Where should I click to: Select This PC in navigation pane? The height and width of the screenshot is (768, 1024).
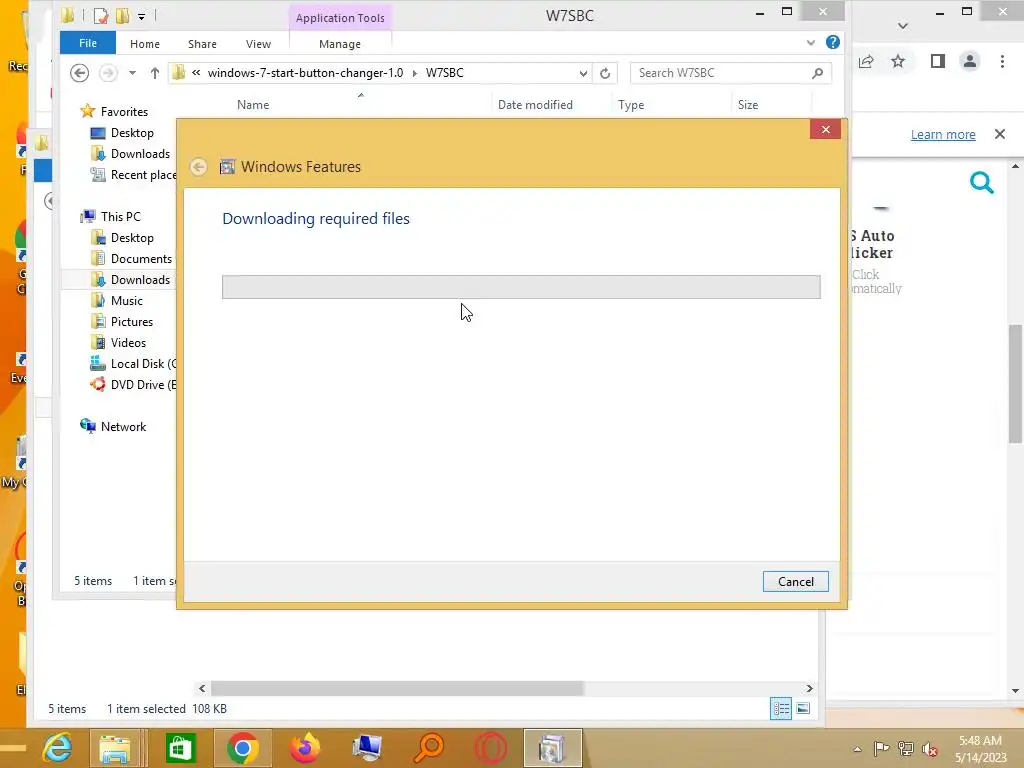(120, 216)
